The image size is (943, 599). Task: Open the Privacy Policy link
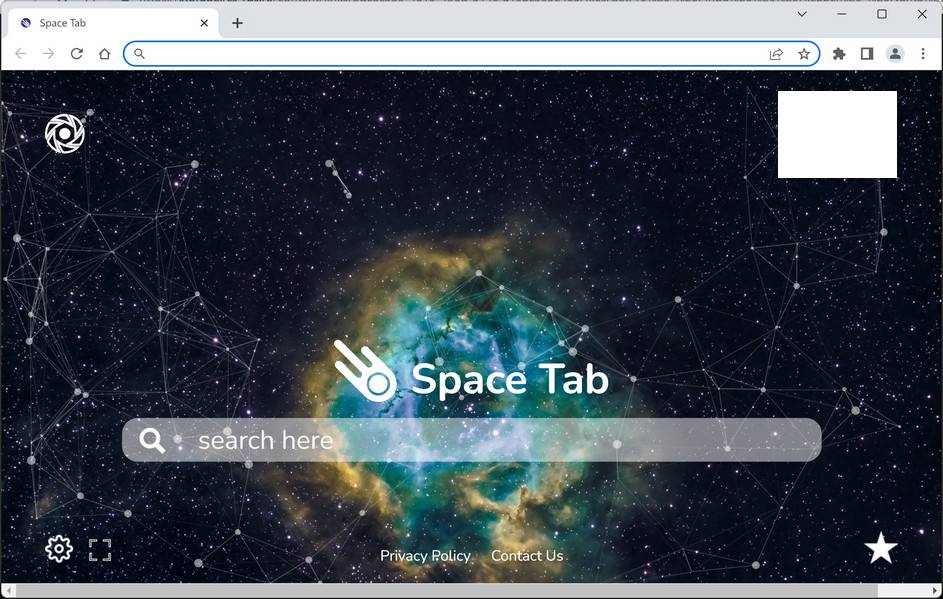[x=425, y=556]
